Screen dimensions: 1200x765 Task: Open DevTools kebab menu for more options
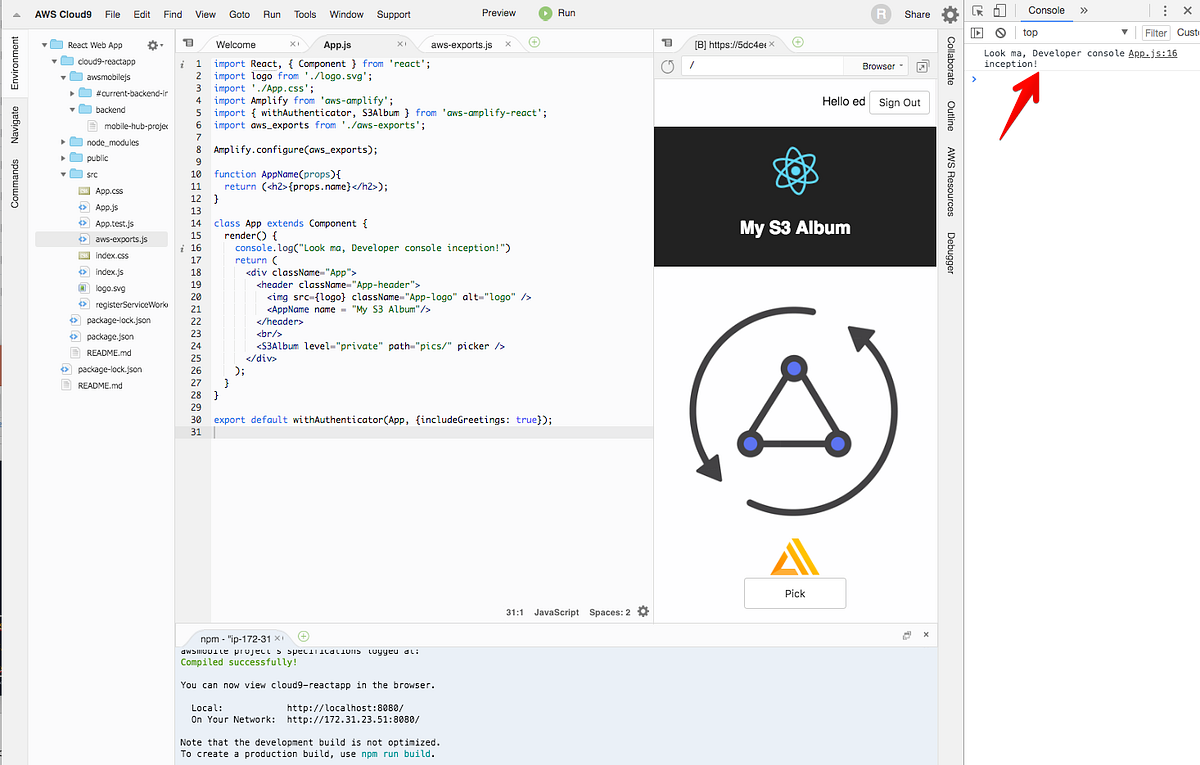(1166, 11)
